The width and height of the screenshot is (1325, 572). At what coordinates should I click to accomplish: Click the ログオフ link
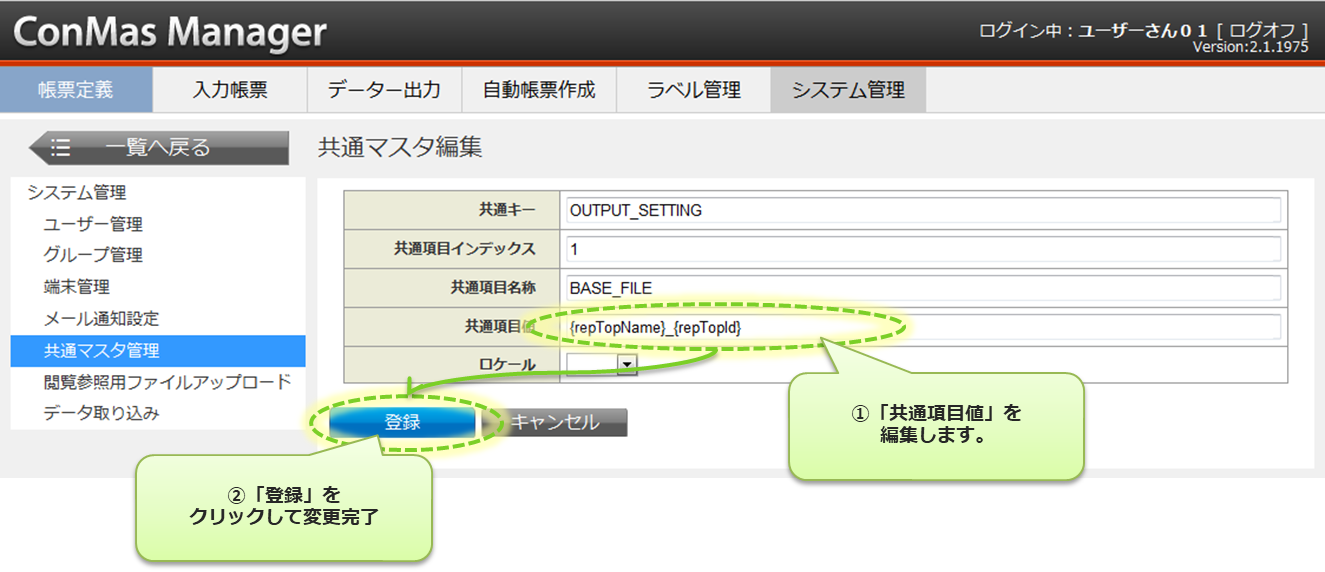(x=1264, y=31)
